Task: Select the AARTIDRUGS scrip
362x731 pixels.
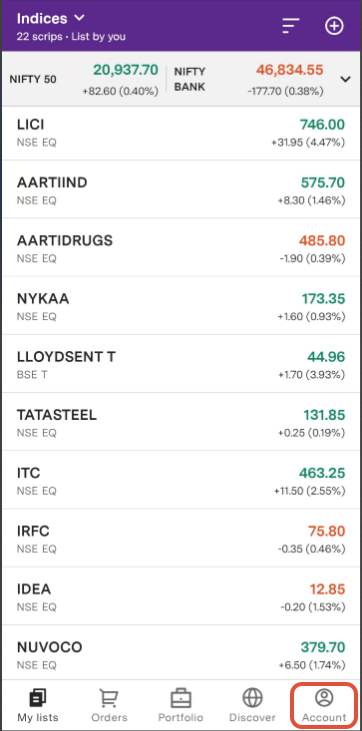Action: pyautogui.click(x=181, y=249)
